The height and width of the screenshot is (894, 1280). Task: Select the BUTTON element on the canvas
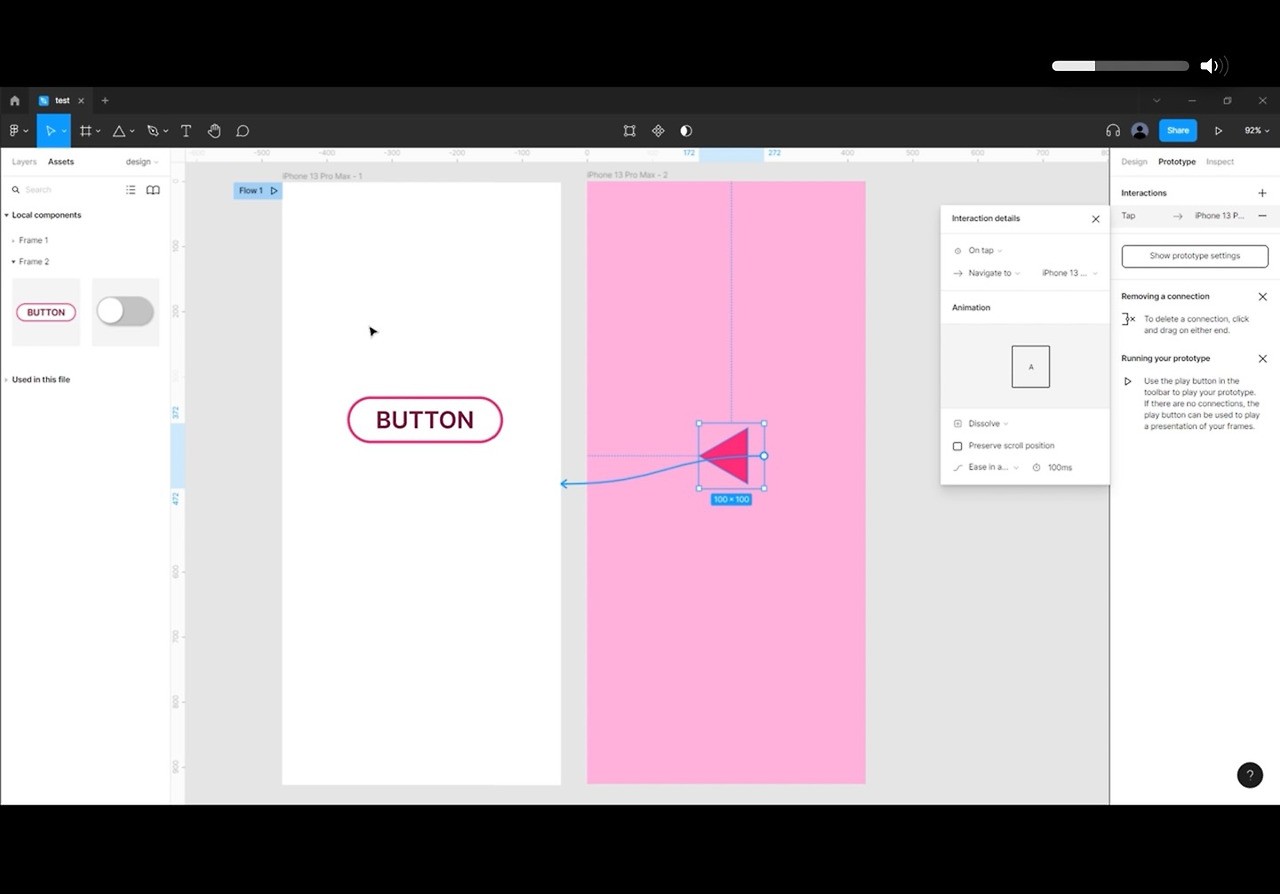tap(425, 420)
